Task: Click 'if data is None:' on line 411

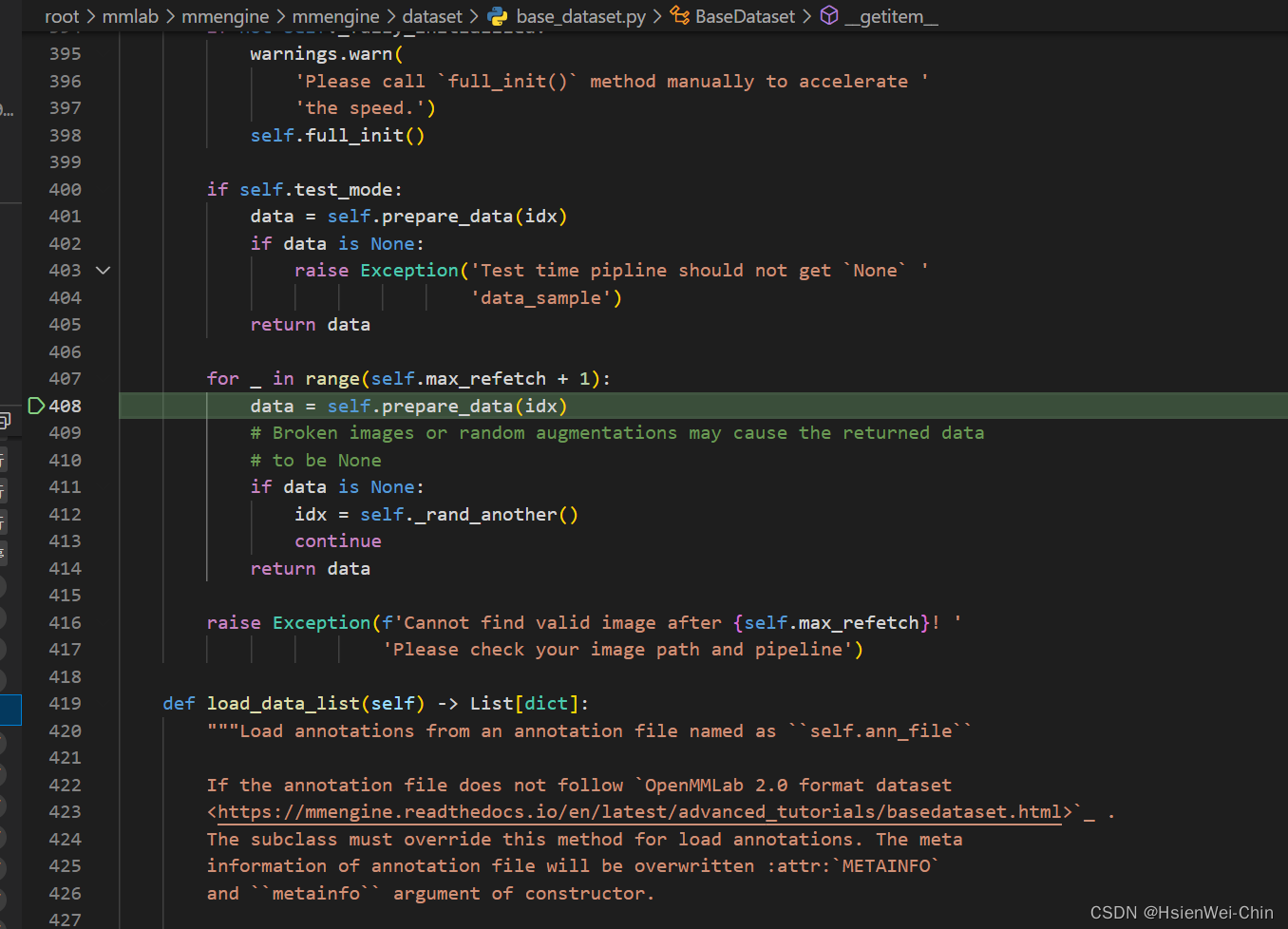Action: pyautogui.click(x=337, y=487)
